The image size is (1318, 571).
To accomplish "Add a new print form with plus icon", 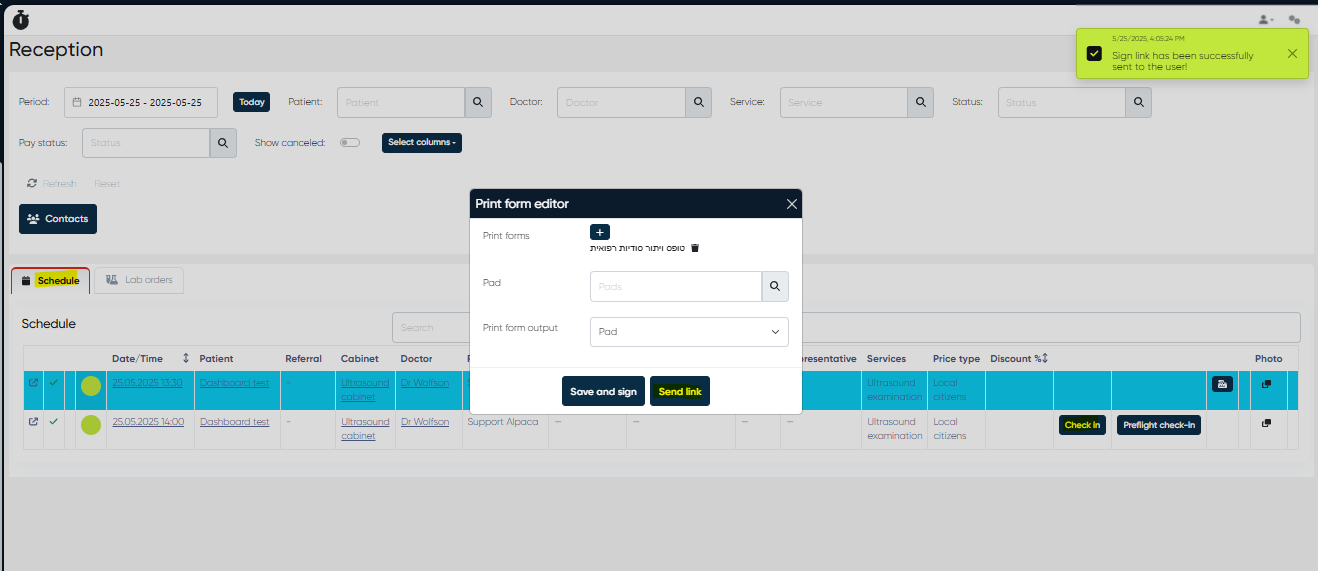I will (x=600, y=232).
